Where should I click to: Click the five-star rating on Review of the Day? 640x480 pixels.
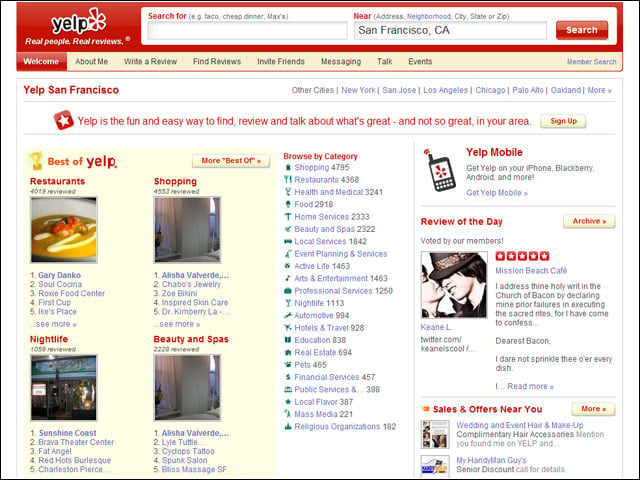[522, 256]
